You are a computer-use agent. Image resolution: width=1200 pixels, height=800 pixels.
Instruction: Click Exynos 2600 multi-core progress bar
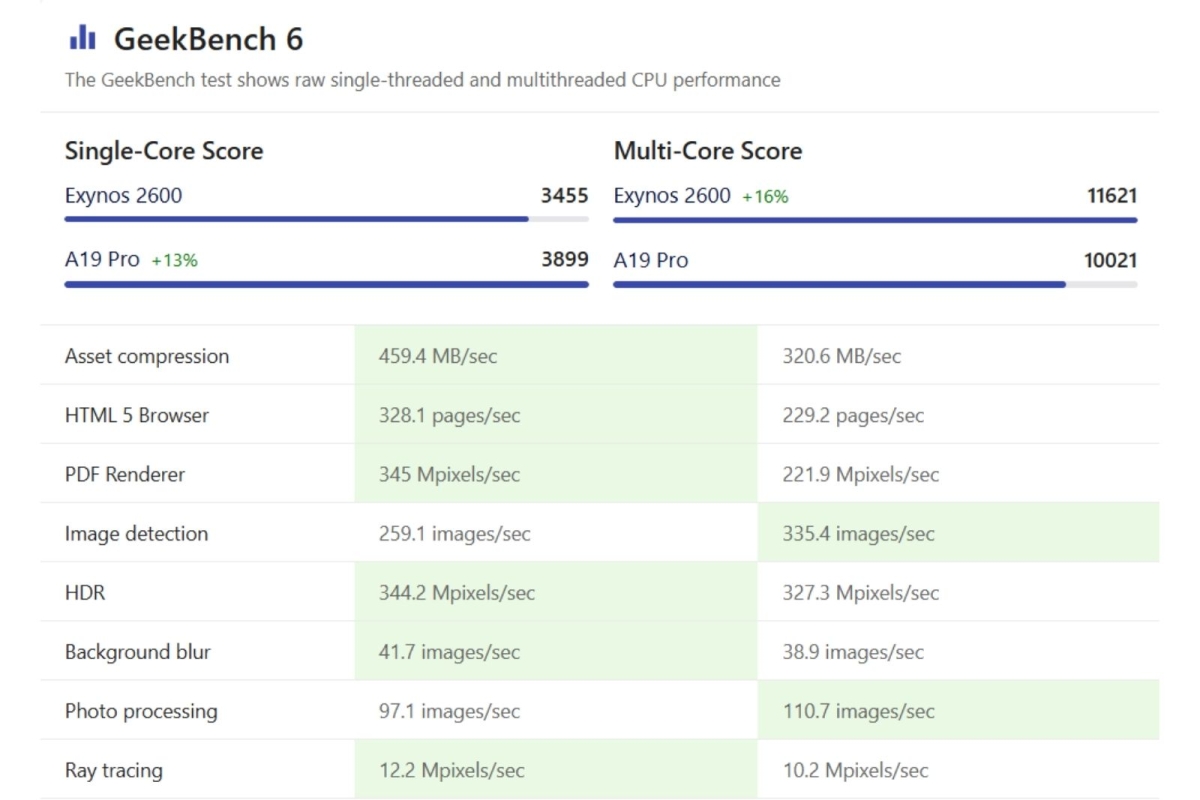pos(875,219)
